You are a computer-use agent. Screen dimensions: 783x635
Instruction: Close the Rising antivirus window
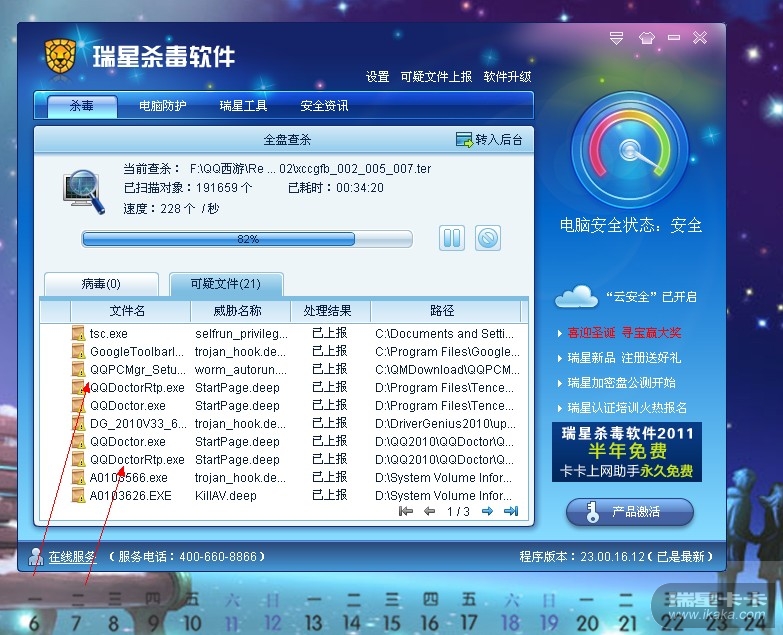coord(700,37)
